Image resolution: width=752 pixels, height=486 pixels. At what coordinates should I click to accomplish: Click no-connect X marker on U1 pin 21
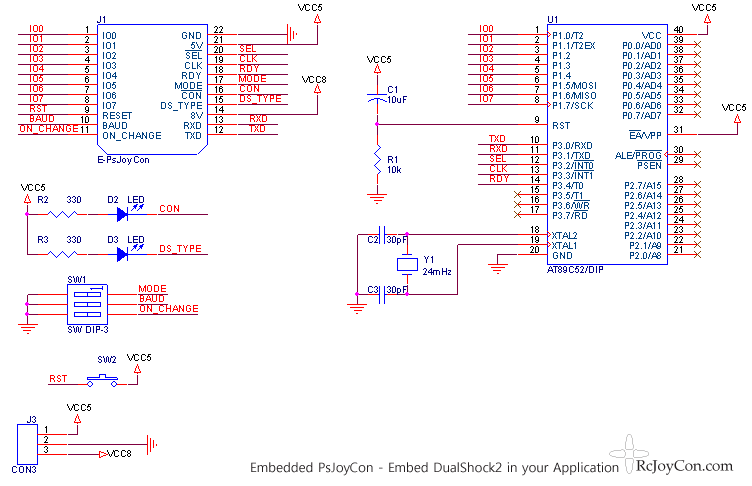click(697, 255)
